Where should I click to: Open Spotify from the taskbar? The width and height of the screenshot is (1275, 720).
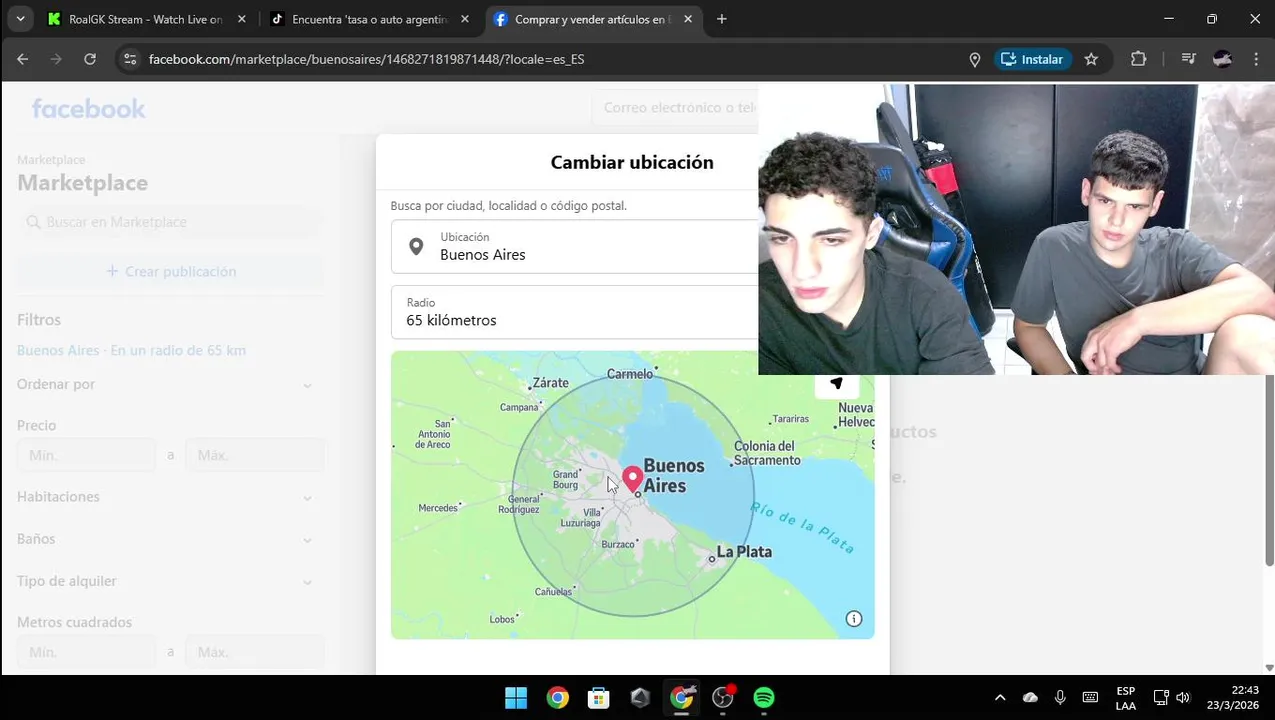coord(764,698)
